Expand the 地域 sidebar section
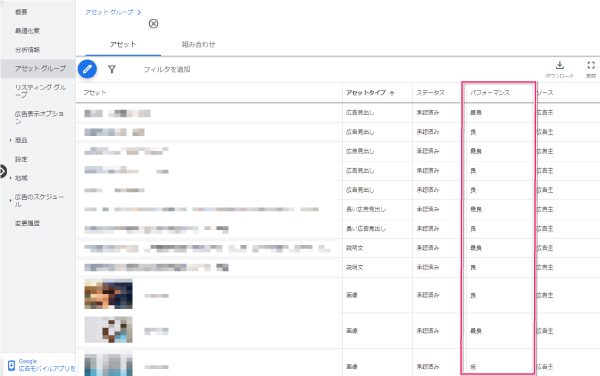Screen dimensions: 600x376 (10, 178)
